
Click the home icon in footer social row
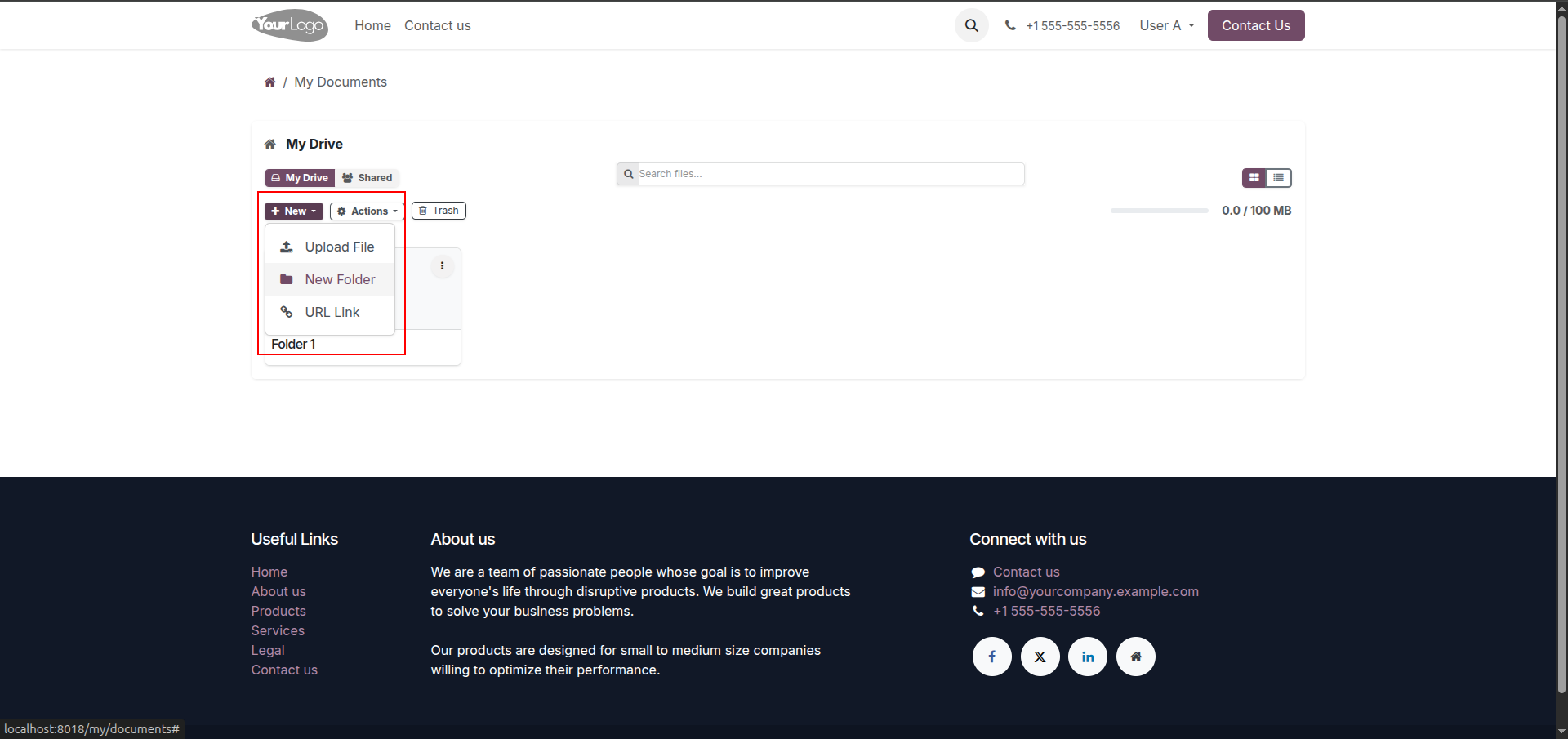tap(1136, 657)
